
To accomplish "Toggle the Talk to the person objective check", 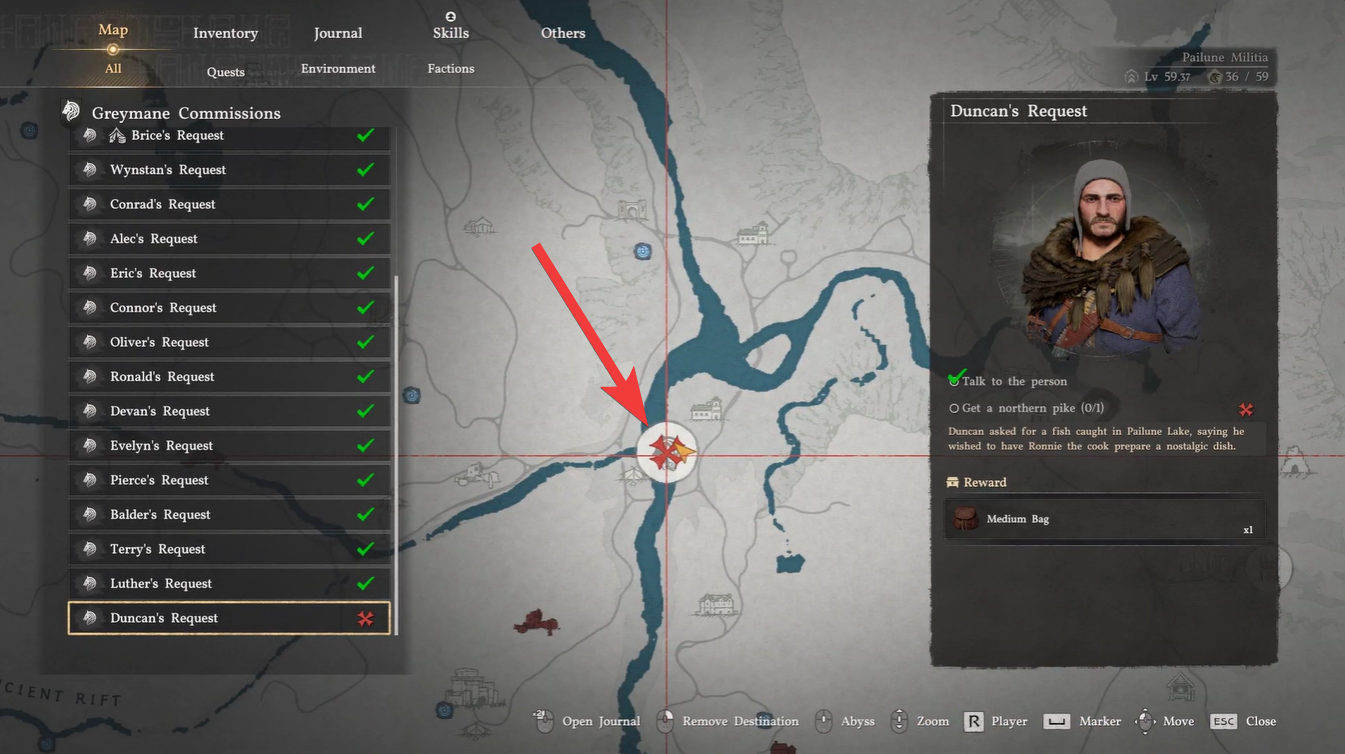I will pyautogui.click(x=956, y=379).
